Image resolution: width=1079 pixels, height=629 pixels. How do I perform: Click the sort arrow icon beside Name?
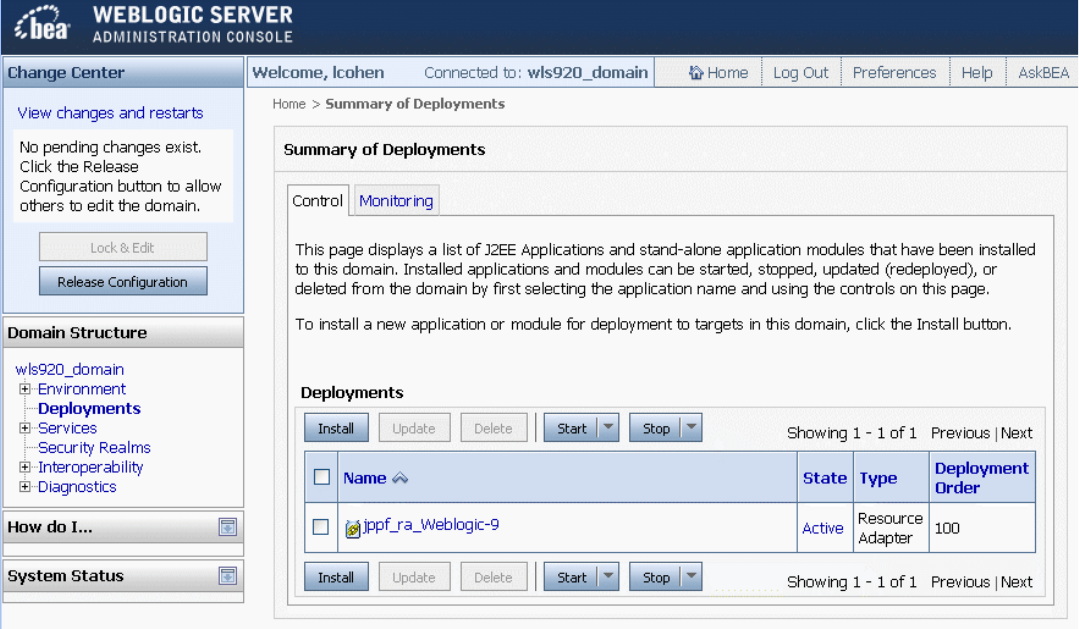click(x=400, y=478)
